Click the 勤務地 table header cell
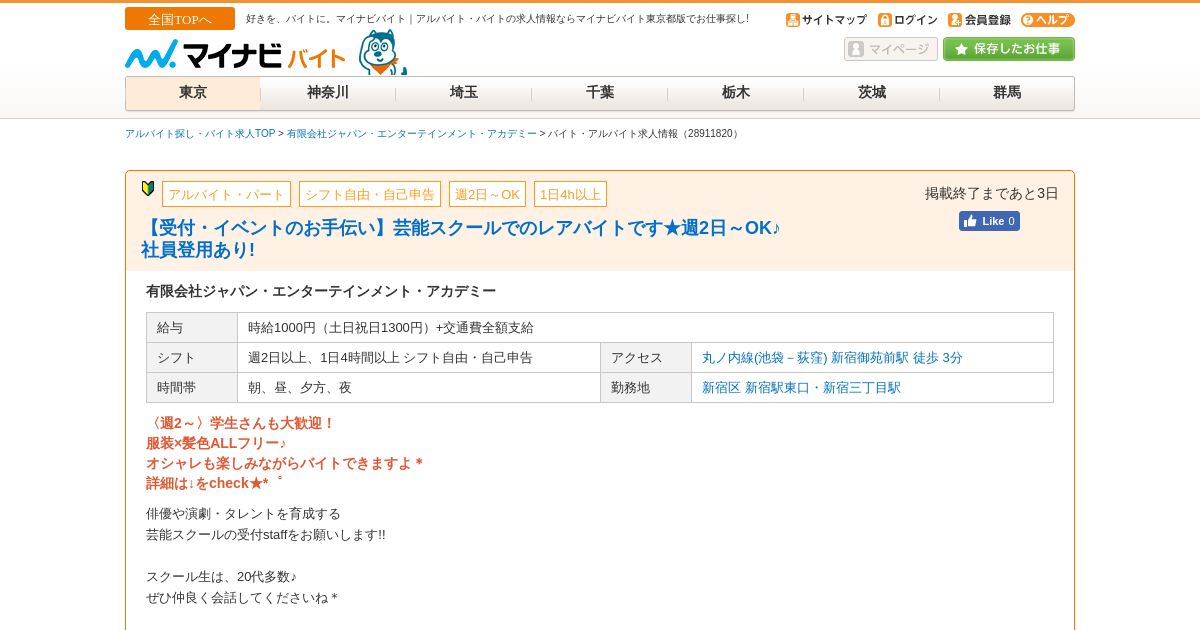1200x630 pixels. coord(646,388)
